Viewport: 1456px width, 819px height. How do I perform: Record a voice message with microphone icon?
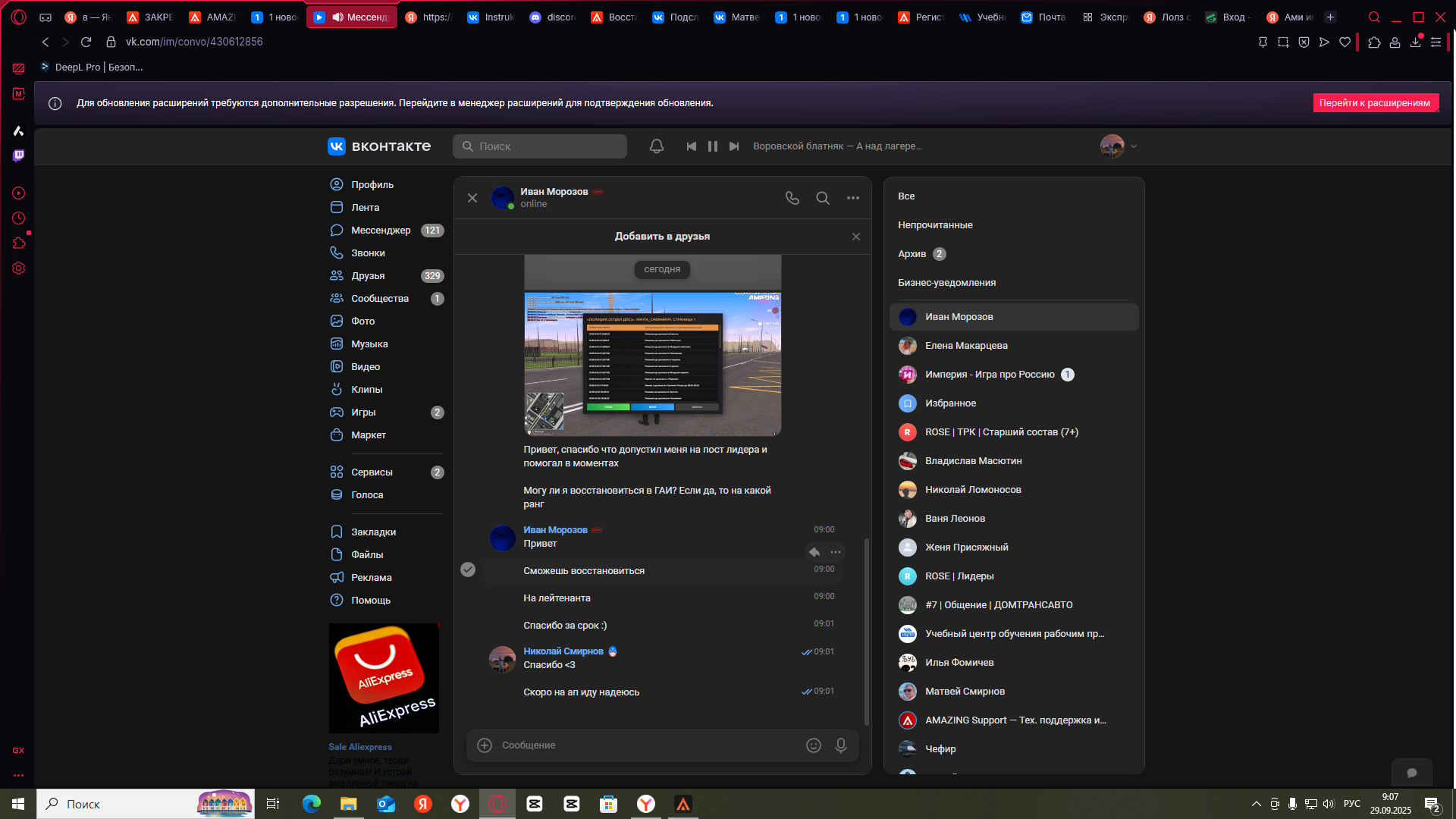click(841, 745)
